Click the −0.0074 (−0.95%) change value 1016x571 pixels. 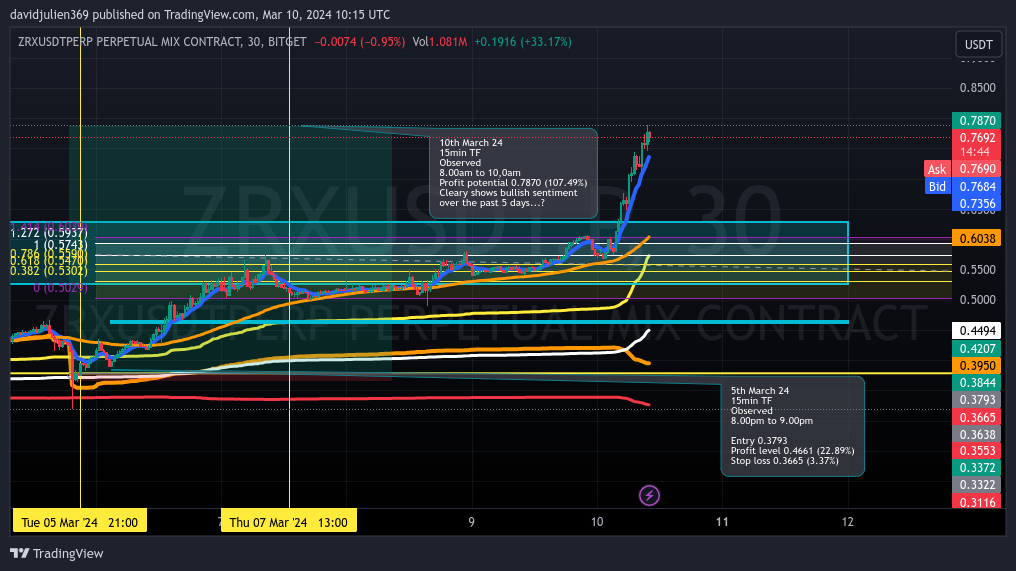pos(360,41)
